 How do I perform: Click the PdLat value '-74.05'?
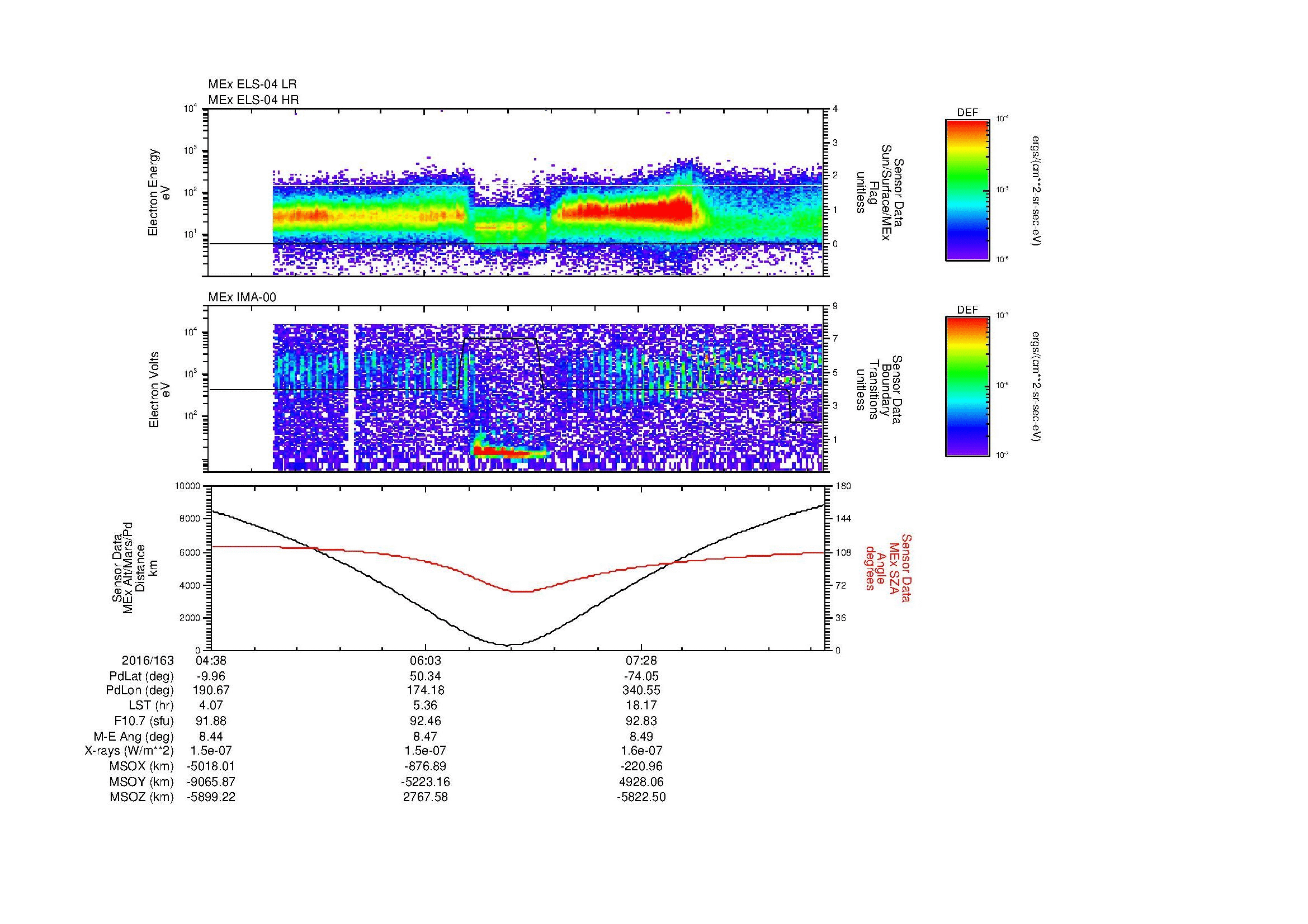[x=641, y=676]
